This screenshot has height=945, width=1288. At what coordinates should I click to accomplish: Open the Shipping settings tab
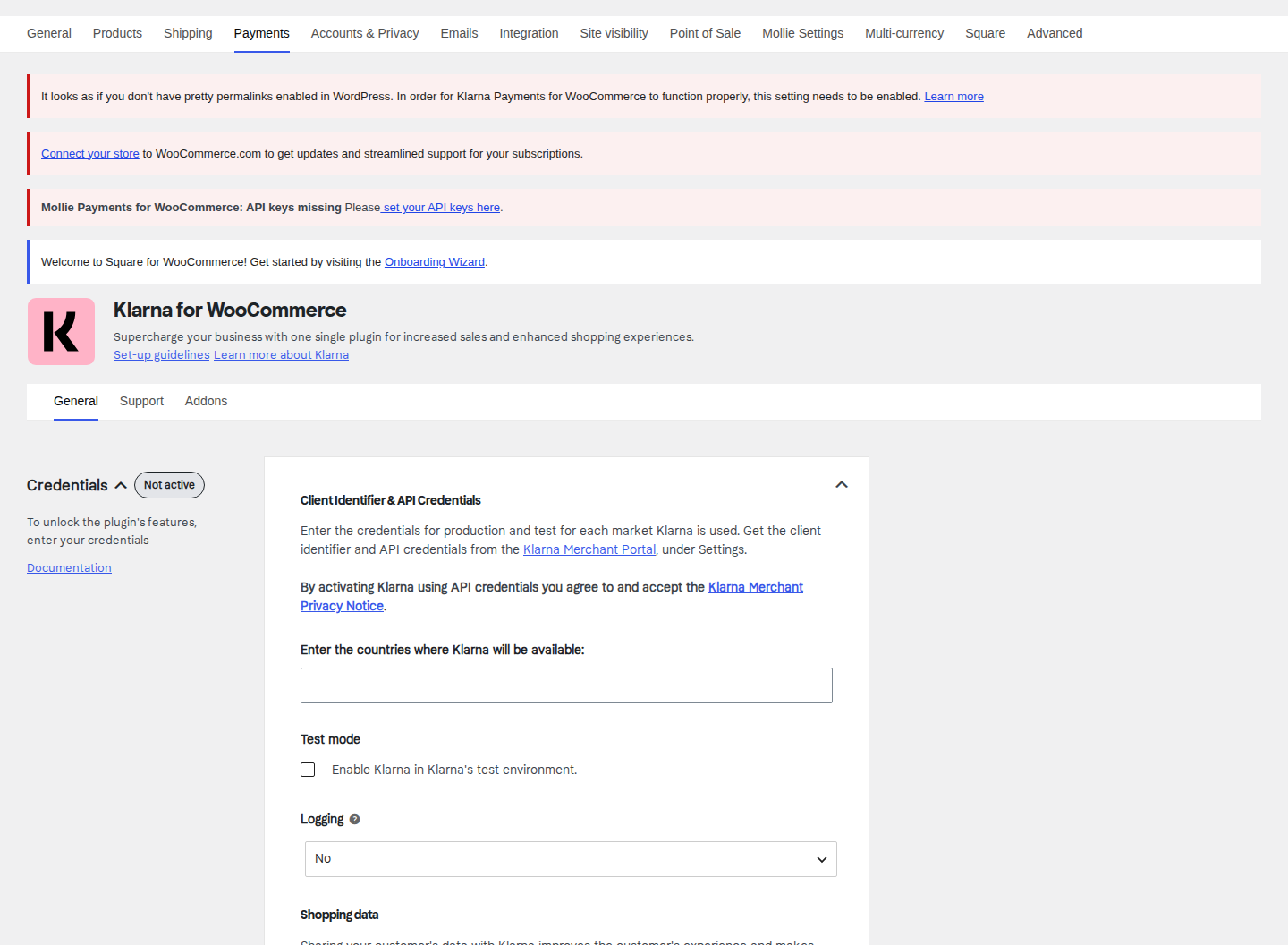click(188, 33)
